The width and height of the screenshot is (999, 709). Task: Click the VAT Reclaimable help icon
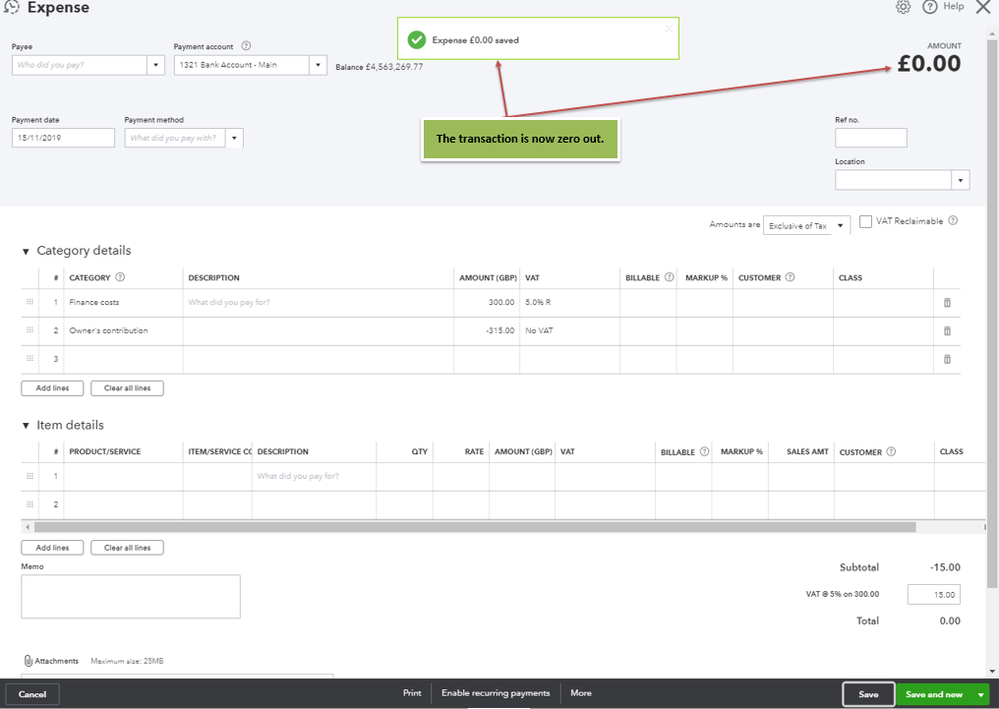click(x=953, y=221)
